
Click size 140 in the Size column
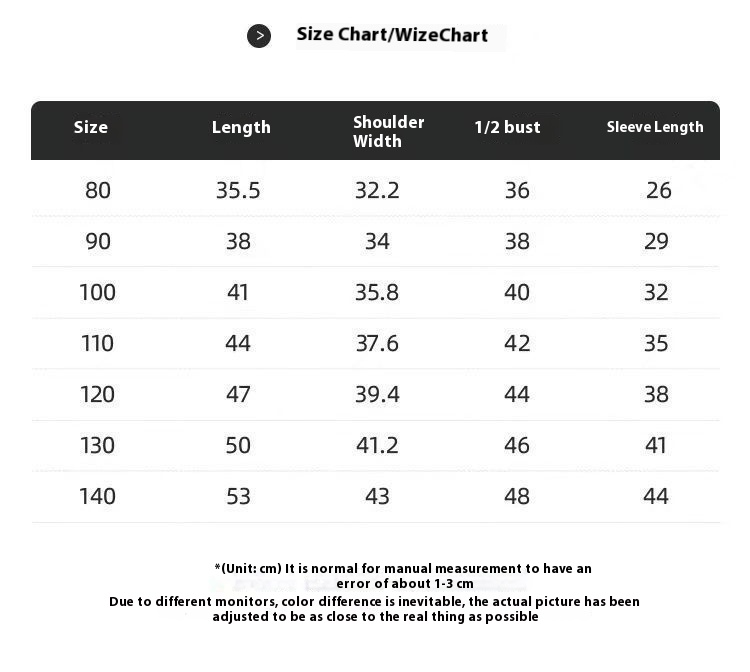tap(98, 496)
